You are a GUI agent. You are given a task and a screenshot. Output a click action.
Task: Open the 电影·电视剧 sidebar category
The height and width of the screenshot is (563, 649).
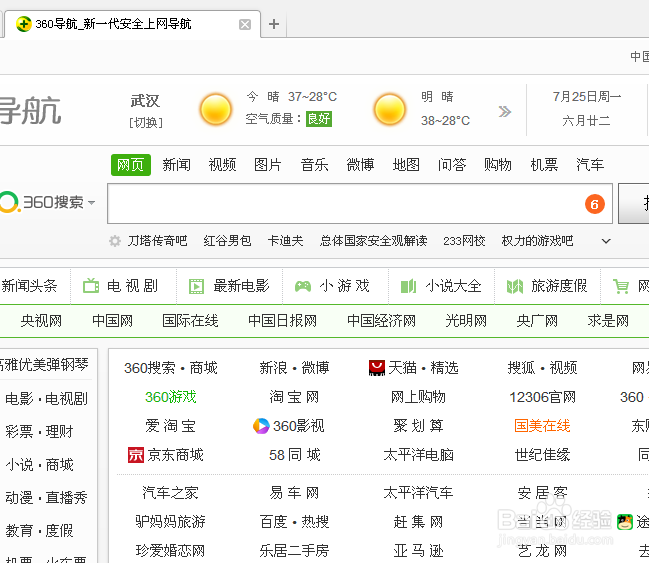click(46, 399)
